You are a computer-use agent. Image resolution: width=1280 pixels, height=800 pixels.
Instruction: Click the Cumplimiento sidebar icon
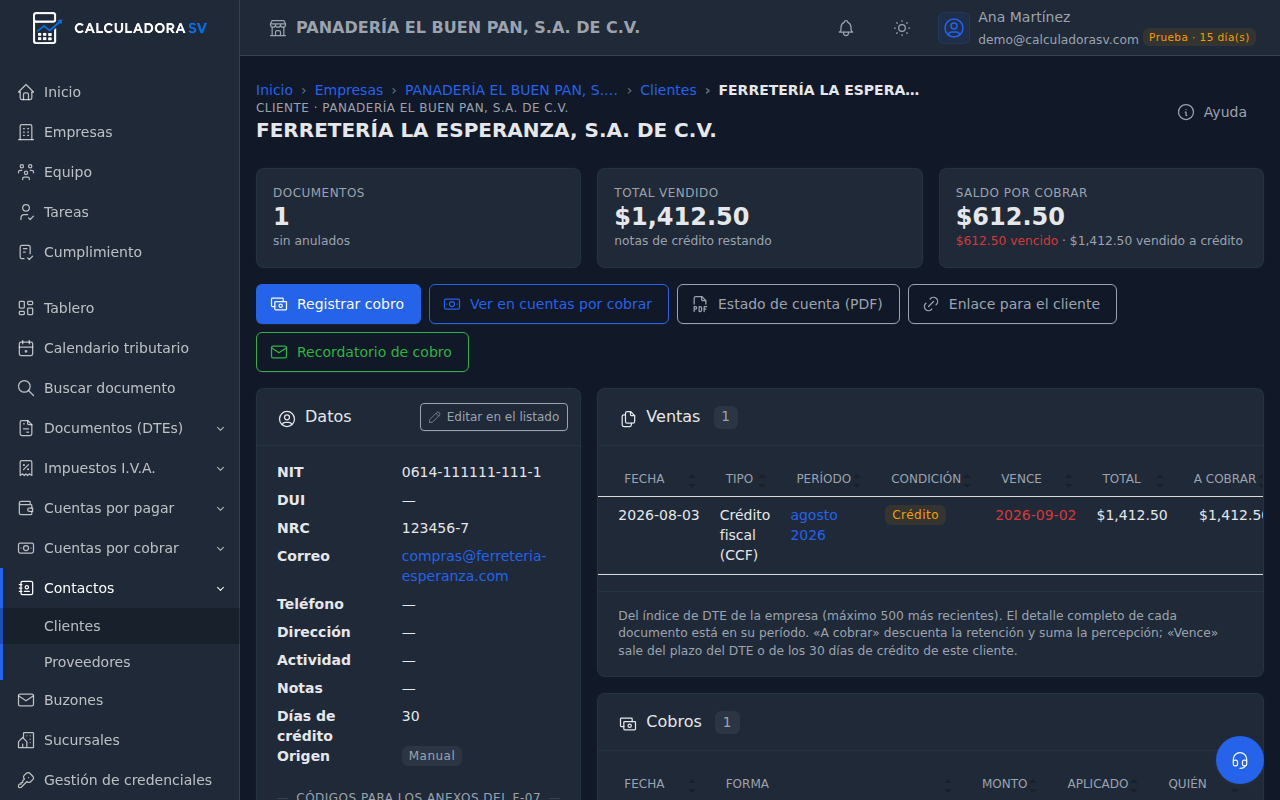(26, 252)
